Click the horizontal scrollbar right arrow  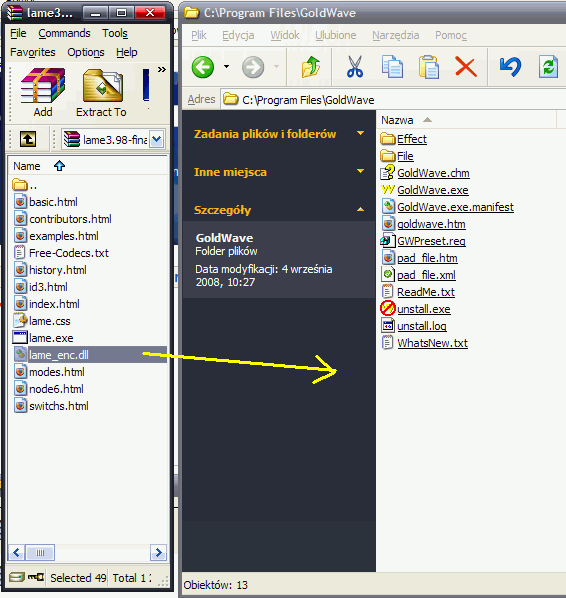[158, 553]
